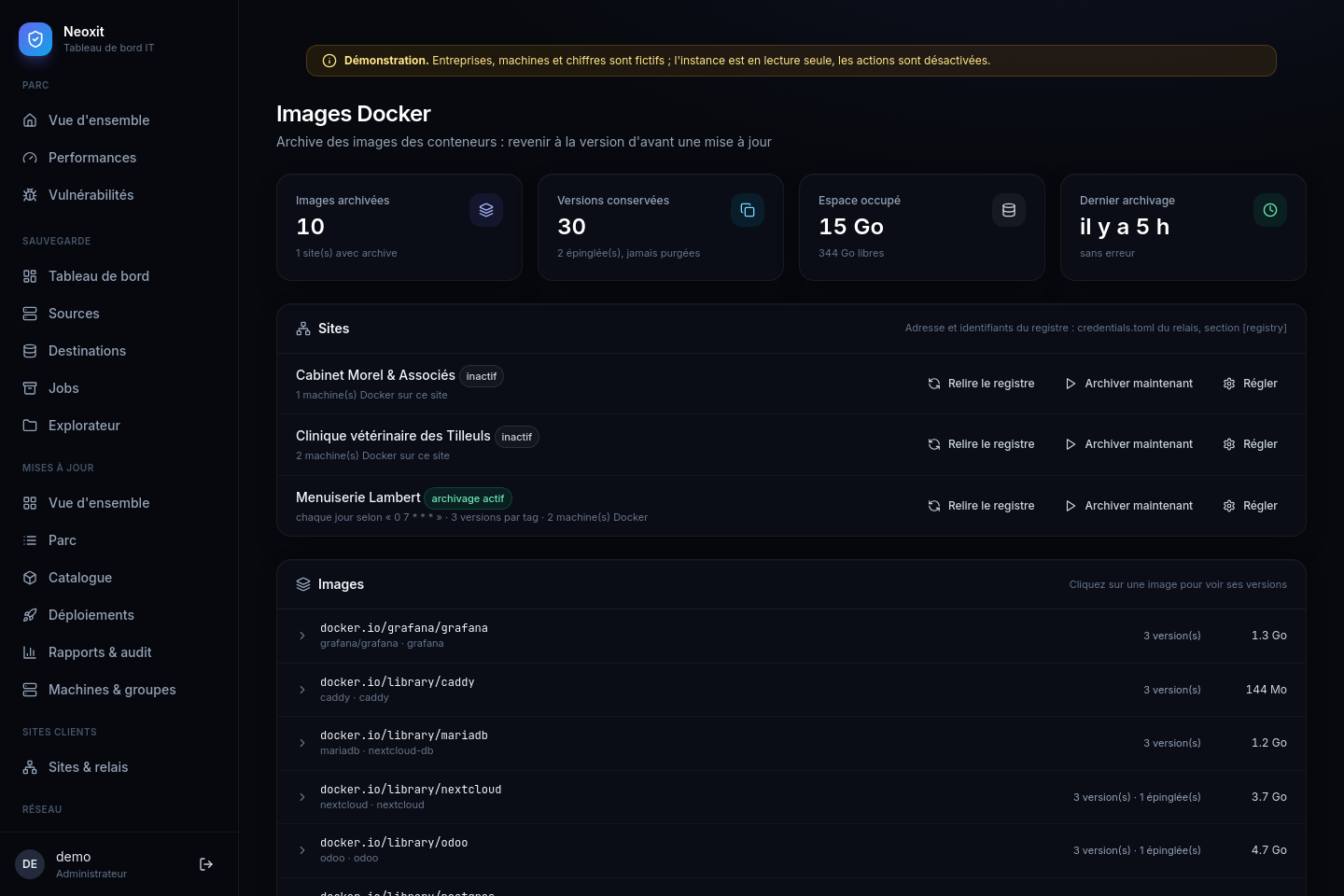
Task: Click the 'inactif' badge beside Cabinet Morel & Associés
Action: click(482, 376)
